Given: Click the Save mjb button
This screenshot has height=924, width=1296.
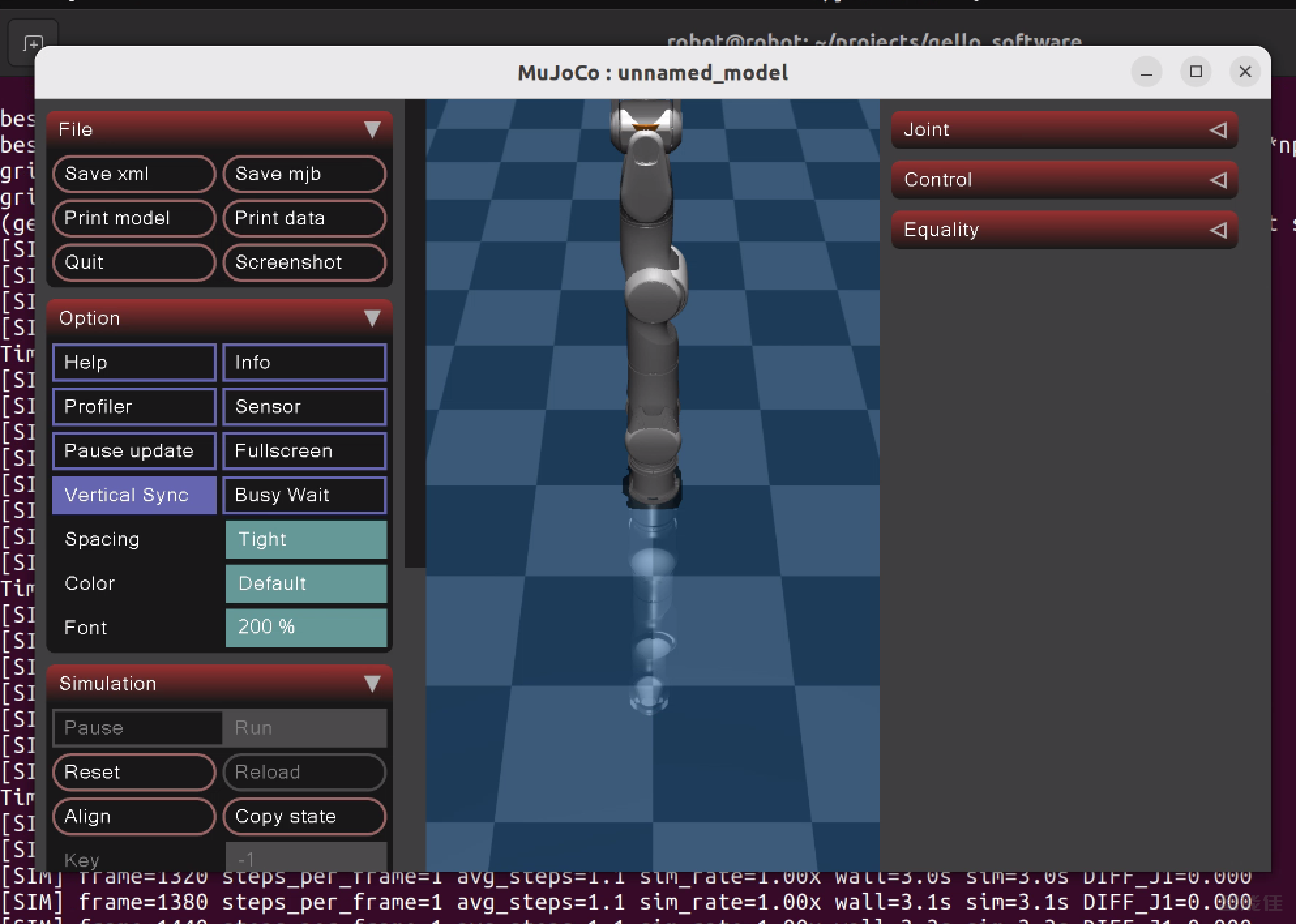Looking at the screenshot, I should (x=305, y=174).
